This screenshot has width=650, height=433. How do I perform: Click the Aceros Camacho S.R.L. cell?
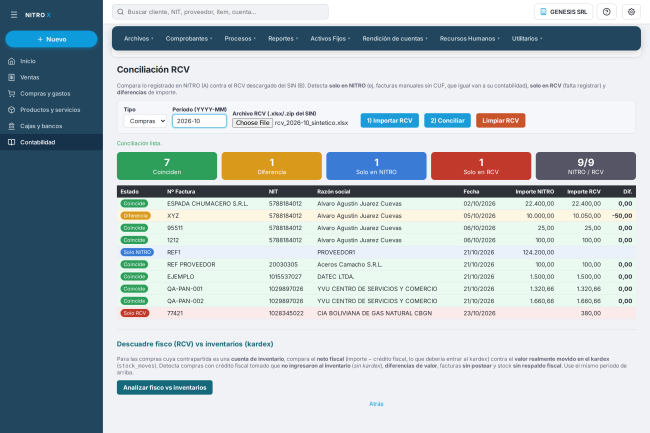pos(349,264)
